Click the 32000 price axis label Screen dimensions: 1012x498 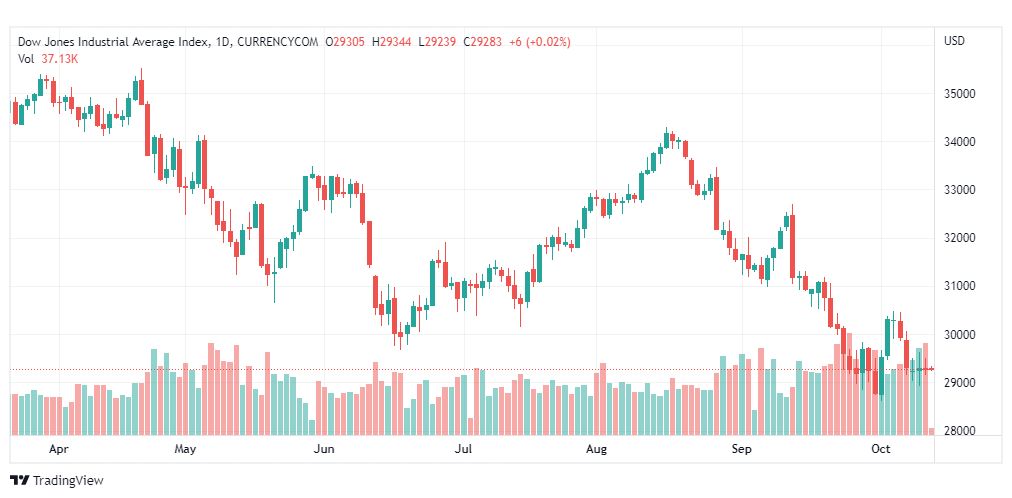pos(960,238)
